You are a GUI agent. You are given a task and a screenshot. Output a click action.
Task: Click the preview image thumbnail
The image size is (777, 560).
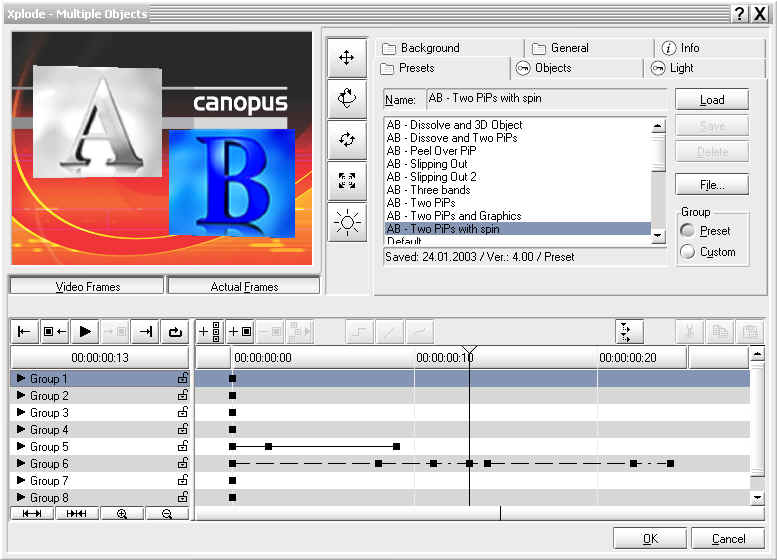(162, 148)
